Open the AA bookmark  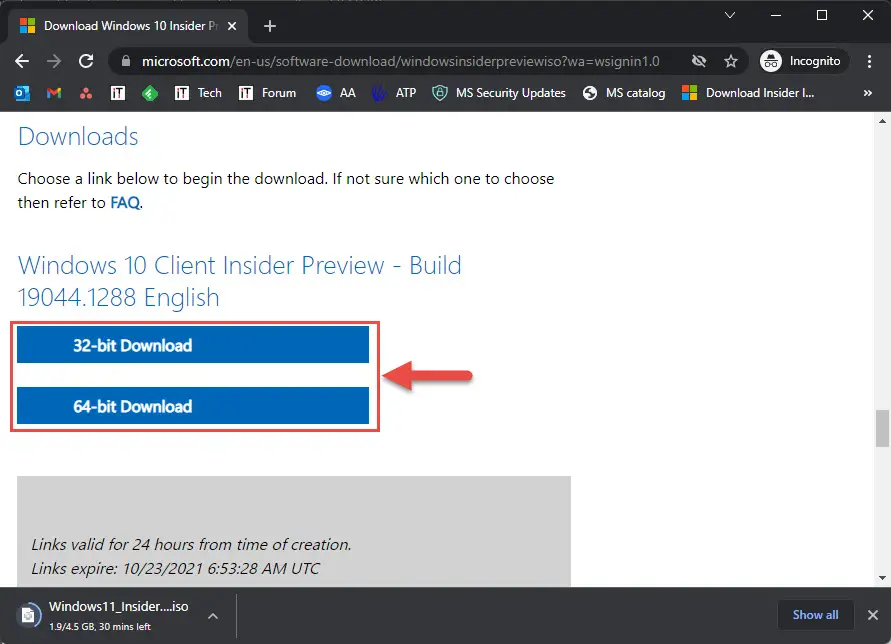coord(336,93)
